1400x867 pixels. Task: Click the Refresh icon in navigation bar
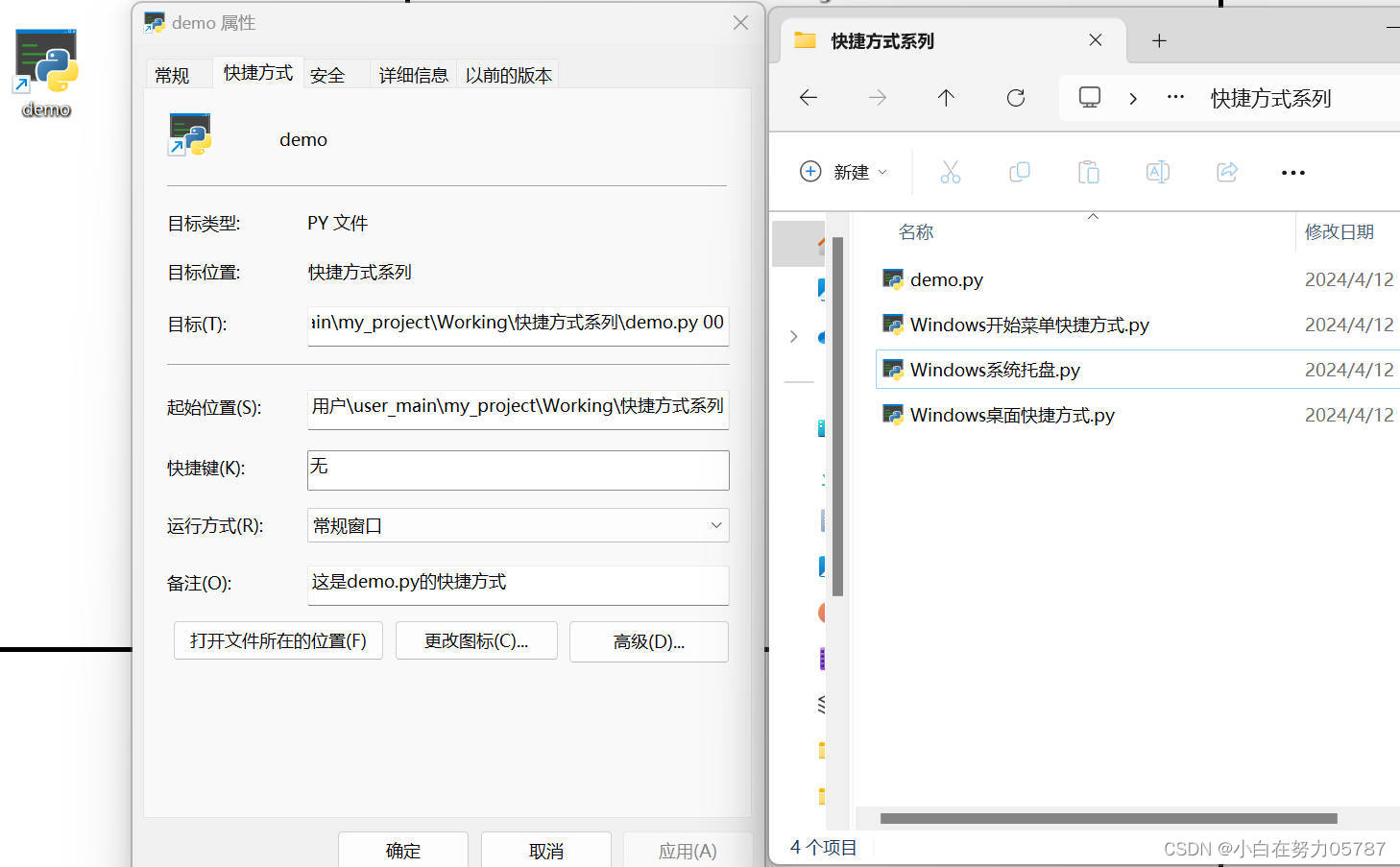pyautogui.click(x=1015, y=97)
